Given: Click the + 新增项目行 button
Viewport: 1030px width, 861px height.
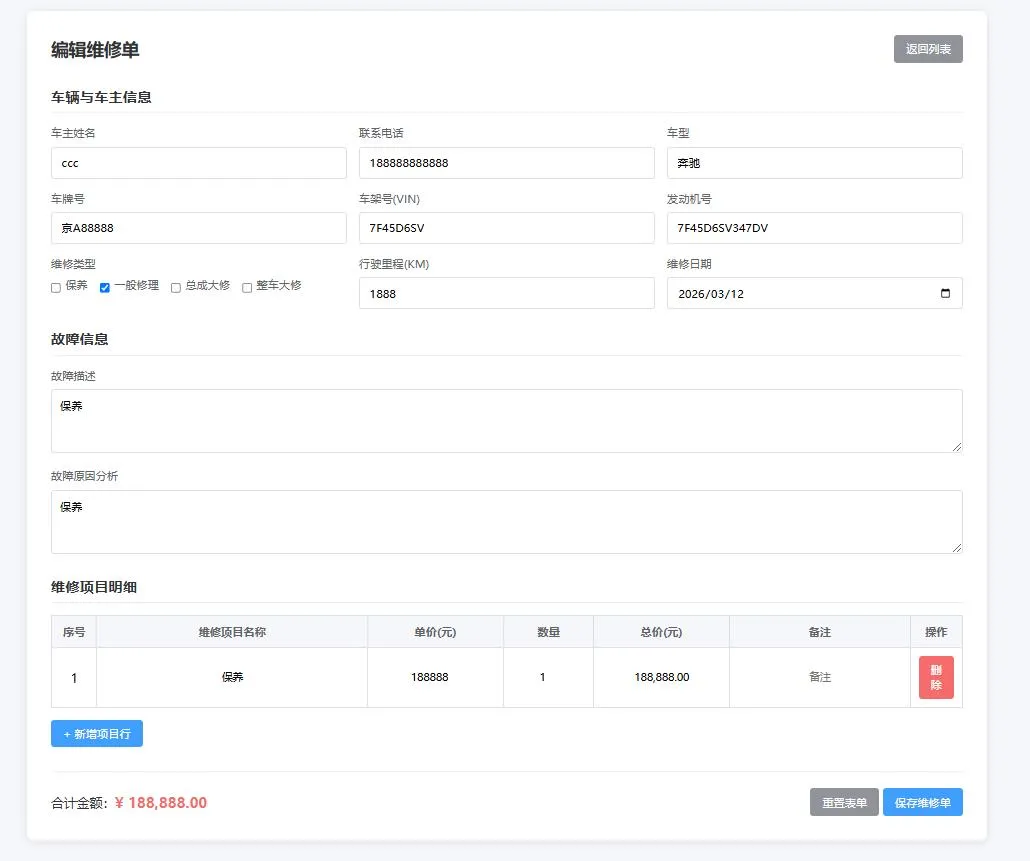Looking at the screenshot, I should (96, 733).
